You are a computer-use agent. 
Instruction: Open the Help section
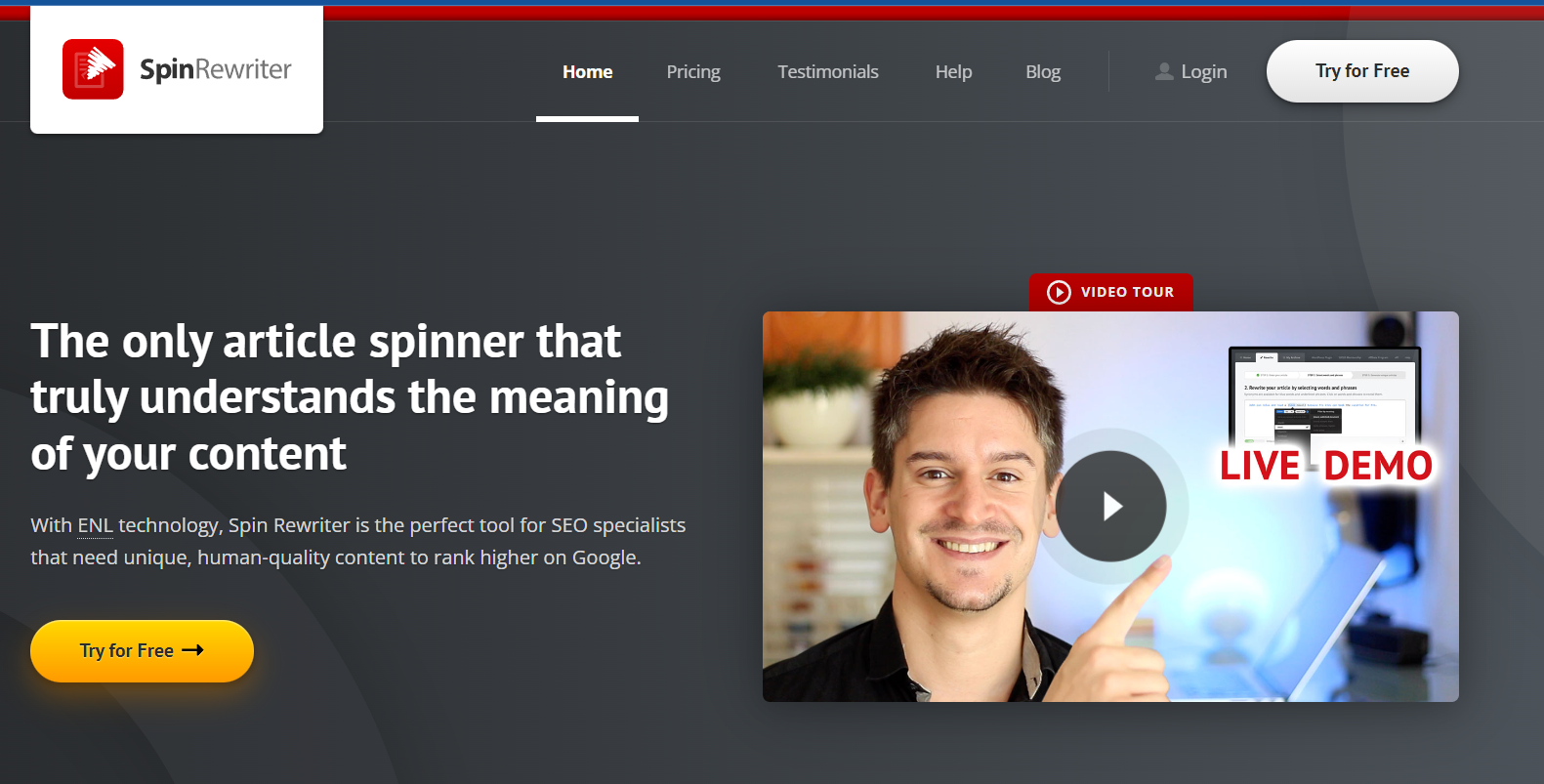click(953, 71)
